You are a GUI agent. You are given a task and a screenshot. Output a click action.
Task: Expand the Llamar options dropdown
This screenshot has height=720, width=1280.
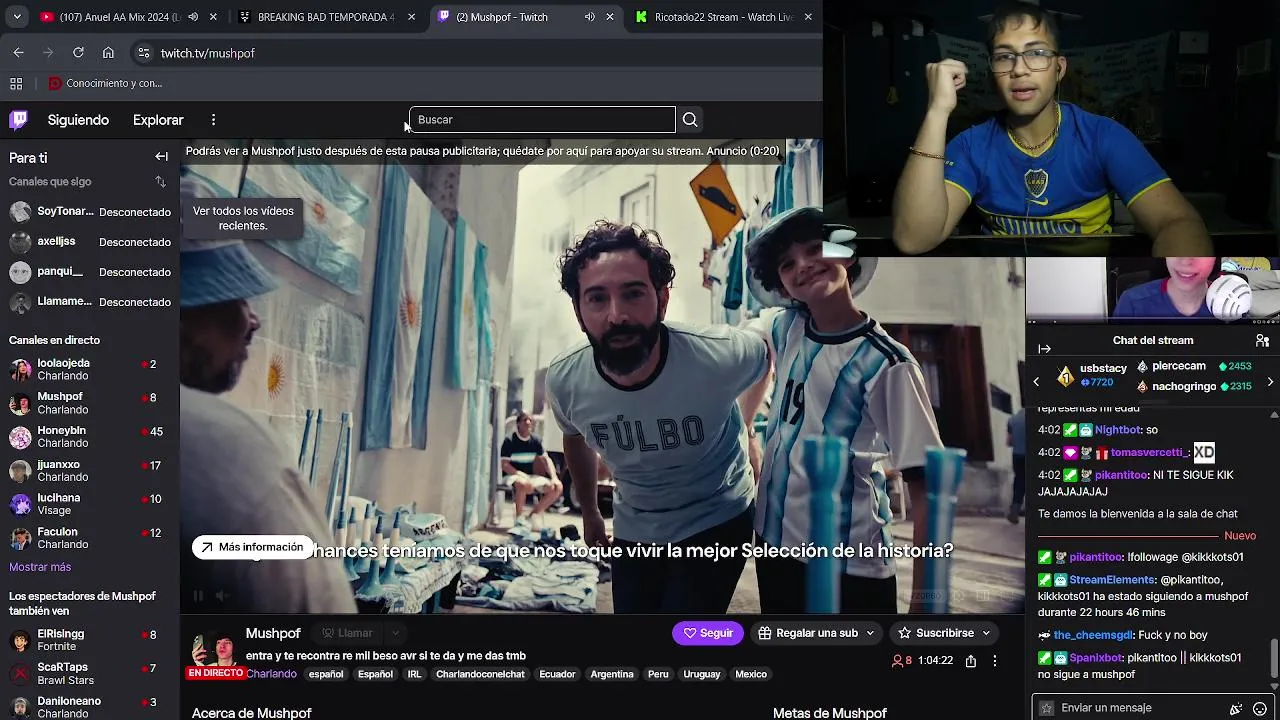pos(395,633)
